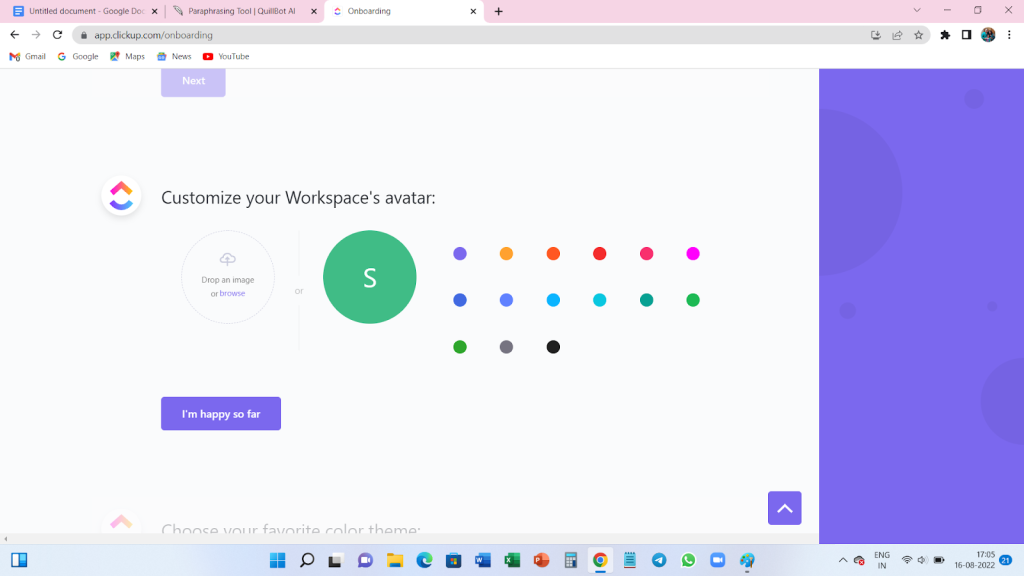The height and width of the screenshot is (576, 1024).
Task: Open WhatsApp from the taskbar
Action: point(688,562)
